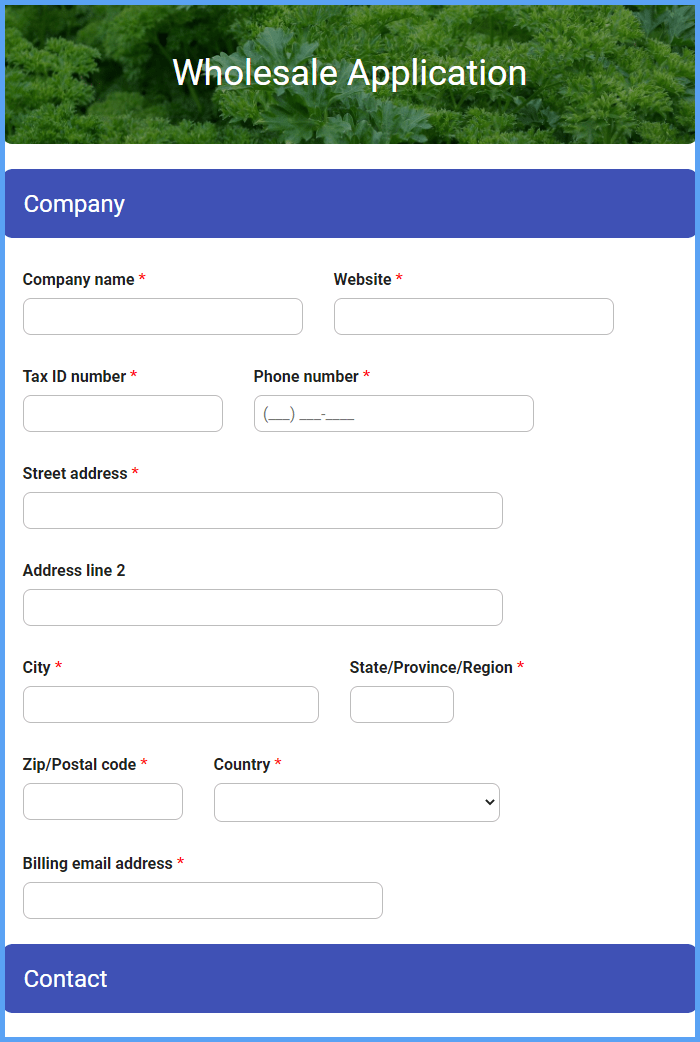The width and height of the screenshot is (700, 1042).
Task: Select the Billing email address field
Action: pos(203,900)
